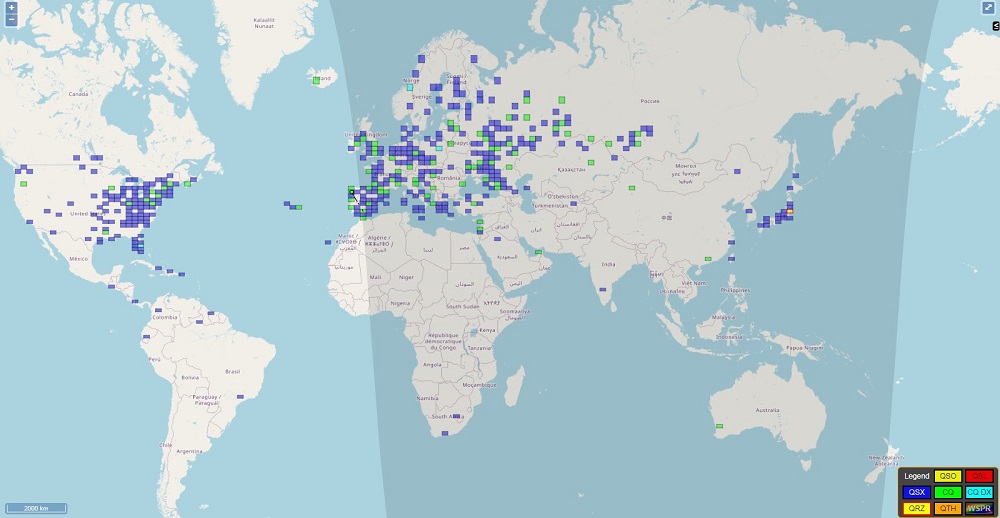
Task: Toggle the cyan CQ DX legend entry
Action: tap(979, 492)
